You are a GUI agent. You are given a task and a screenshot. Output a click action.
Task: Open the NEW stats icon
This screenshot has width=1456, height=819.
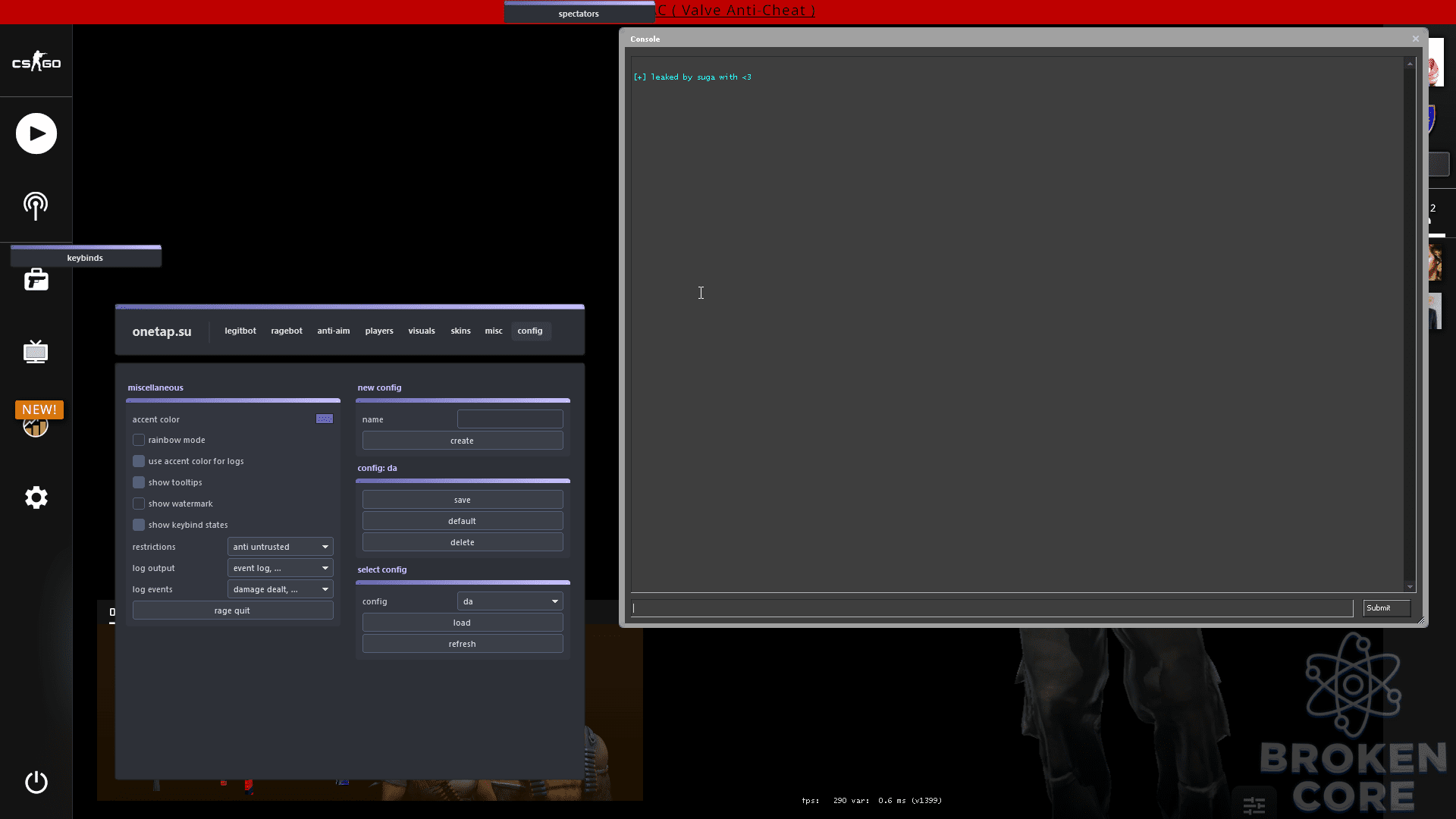click(x=38, y=419)
